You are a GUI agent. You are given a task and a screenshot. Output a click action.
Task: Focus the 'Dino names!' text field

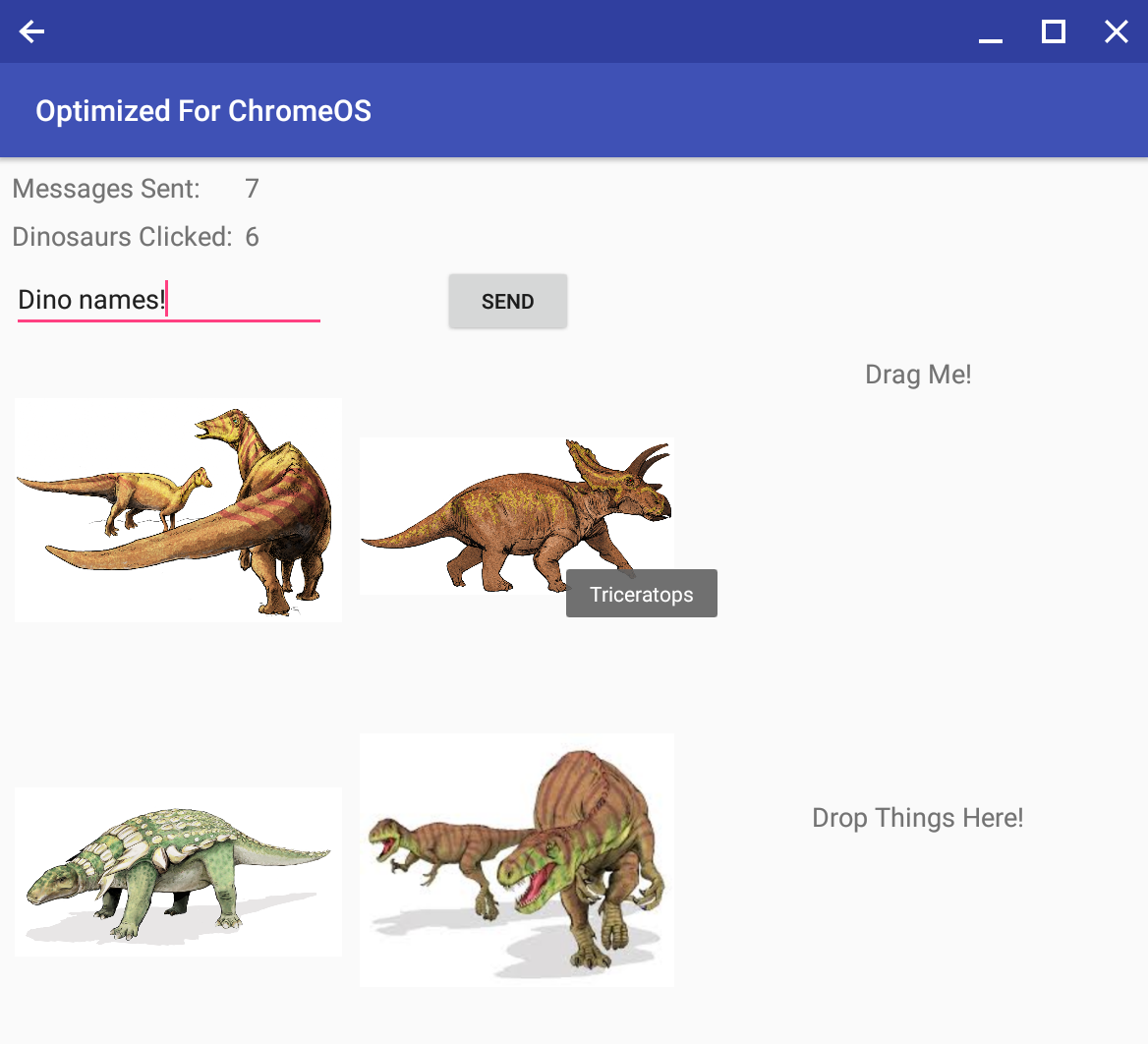point(168,300)
